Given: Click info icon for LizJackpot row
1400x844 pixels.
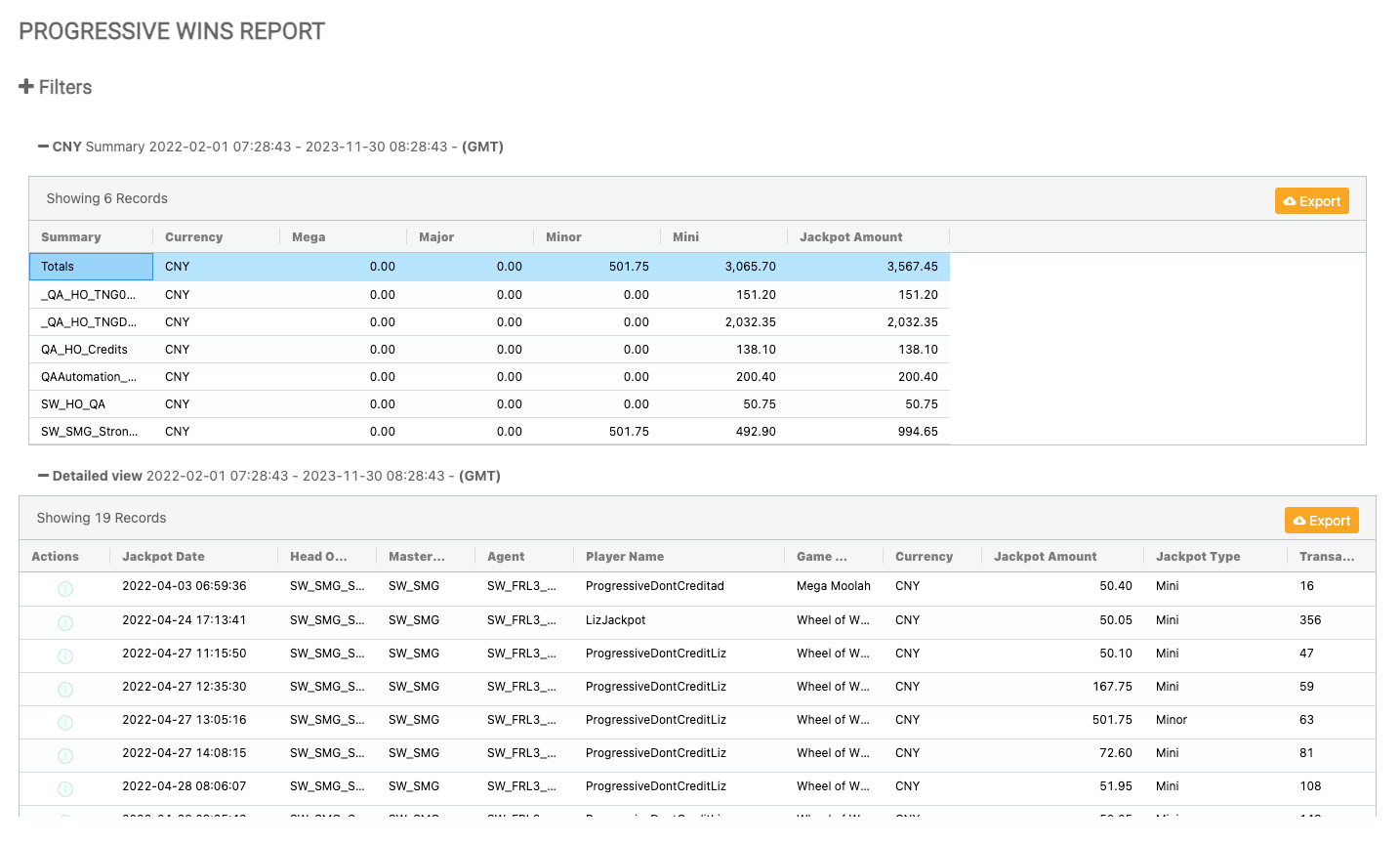Looking at the screenshot, I should pos(65,623).
